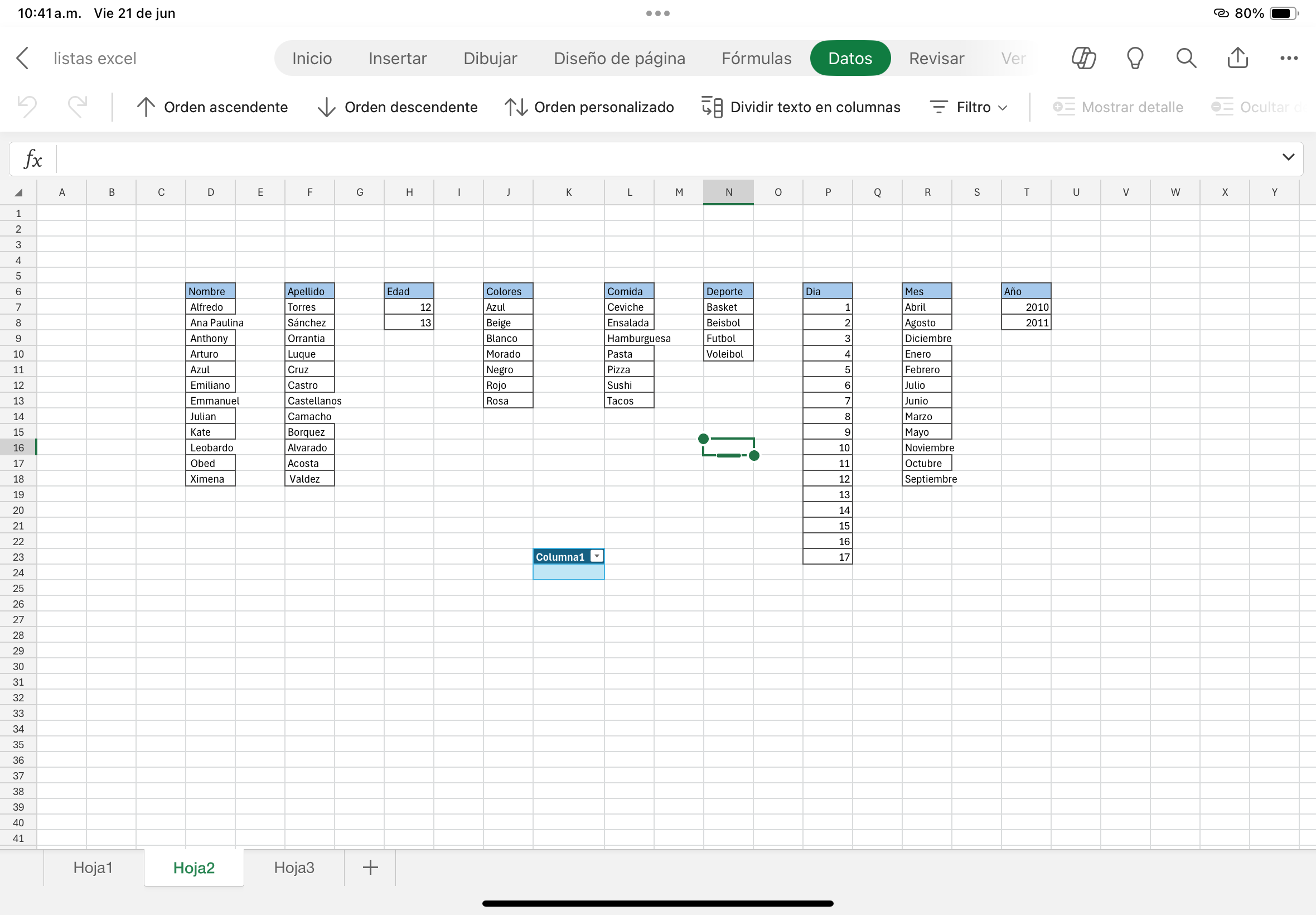
Task: Click the undo arrow icon
Action: (27, 107)
